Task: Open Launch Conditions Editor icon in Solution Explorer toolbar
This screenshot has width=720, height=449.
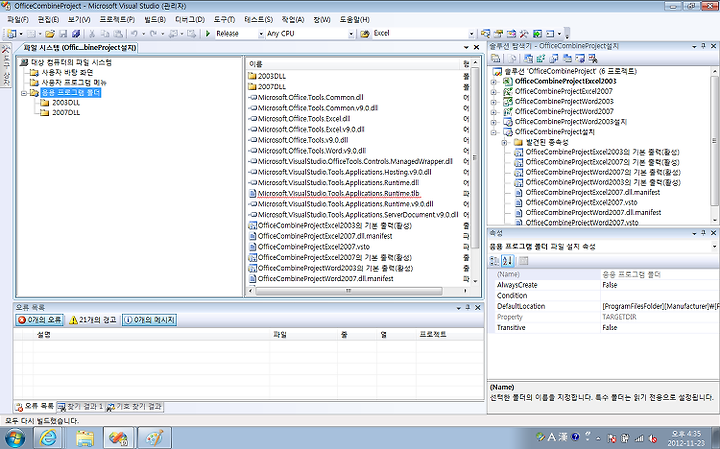Action: click(x=593, y=58)
